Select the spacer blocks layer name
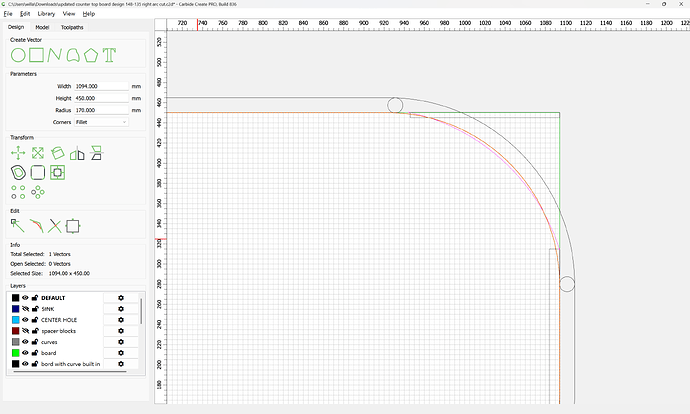 (58, 331)
